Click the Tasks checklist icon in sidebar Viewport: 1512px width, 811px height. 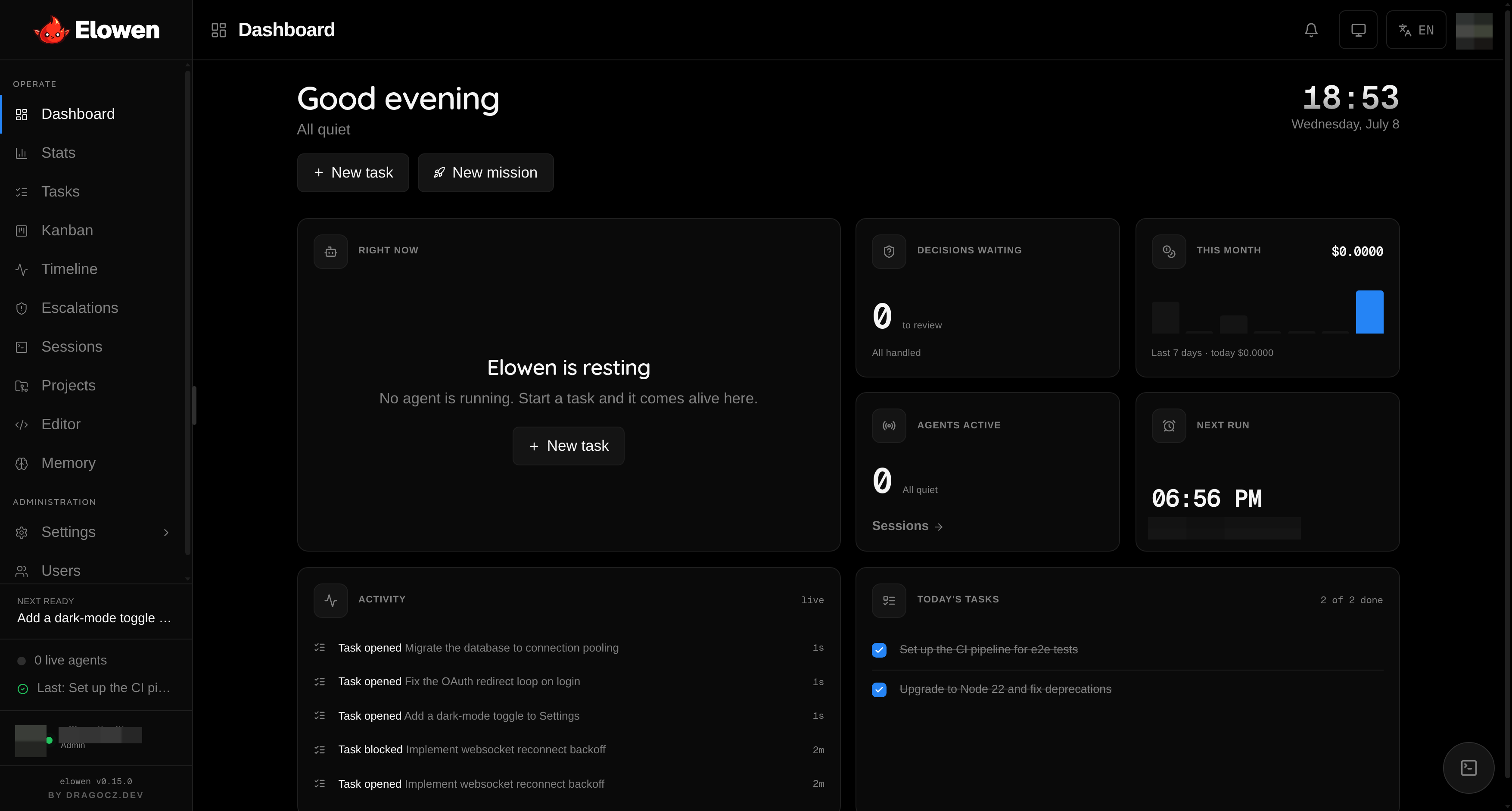click(x=22, y=192)
